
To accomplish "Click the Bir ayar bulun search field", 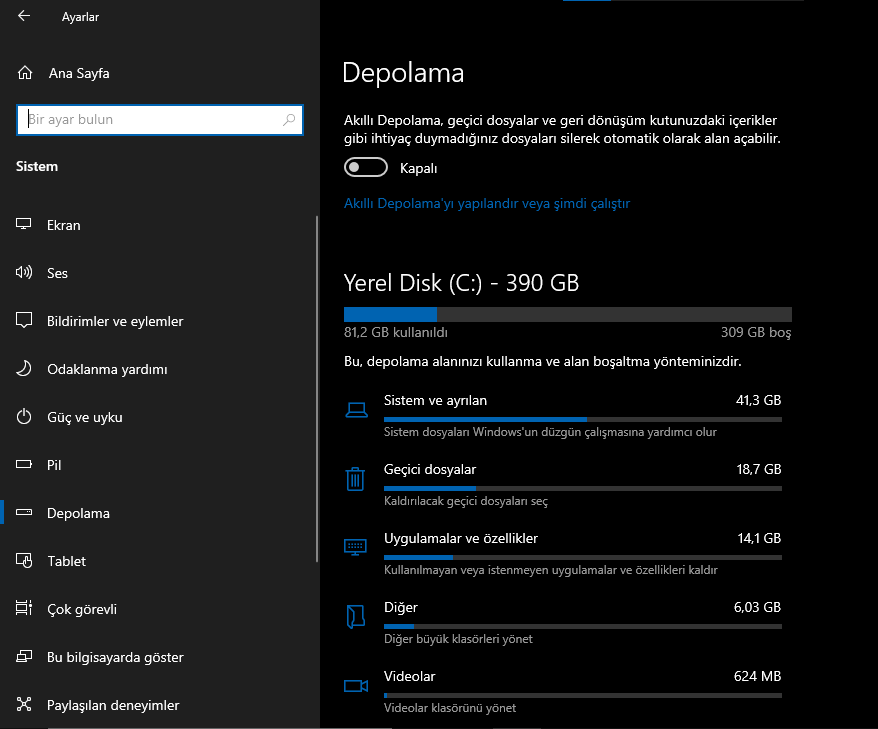I will 150,120.
